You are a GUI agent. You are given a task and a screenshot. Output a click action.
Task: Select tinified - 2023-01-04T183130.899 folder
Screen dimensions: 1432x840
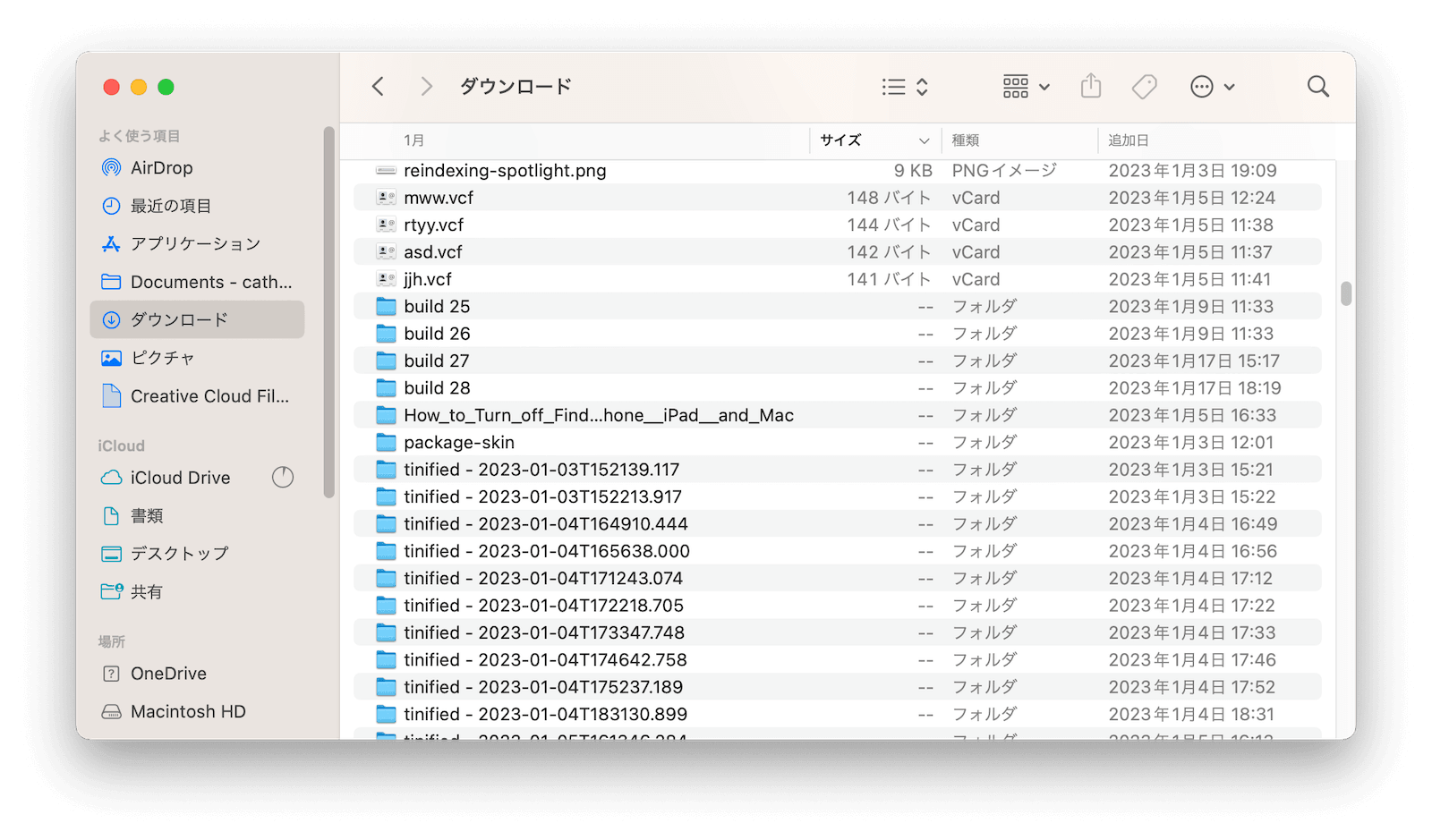837,715
